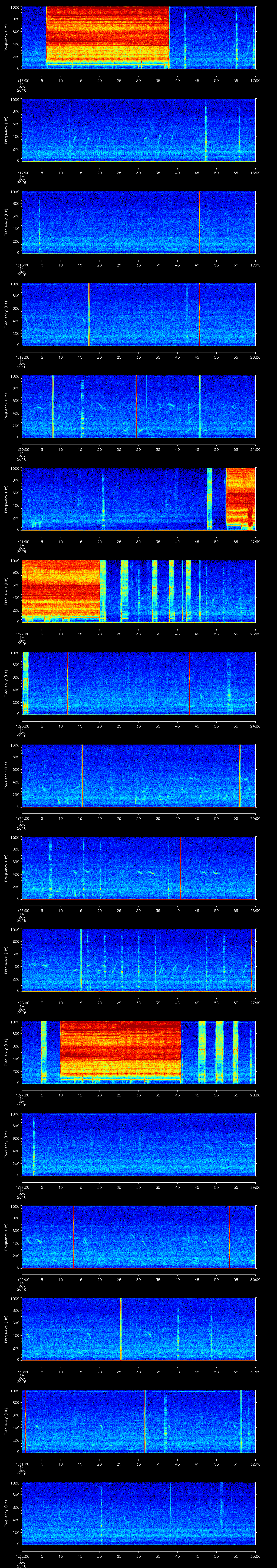Click the '1:20:00' start time label
The width and height of the screenshot is (277, 1568).
coord(22,449)
